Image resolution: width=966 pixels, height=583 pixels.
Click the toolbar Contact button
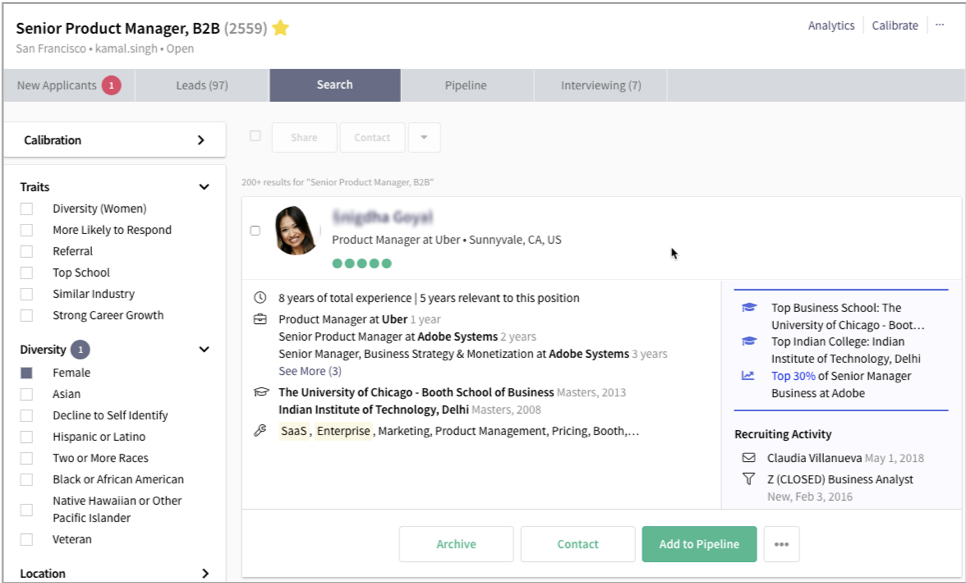372,137
